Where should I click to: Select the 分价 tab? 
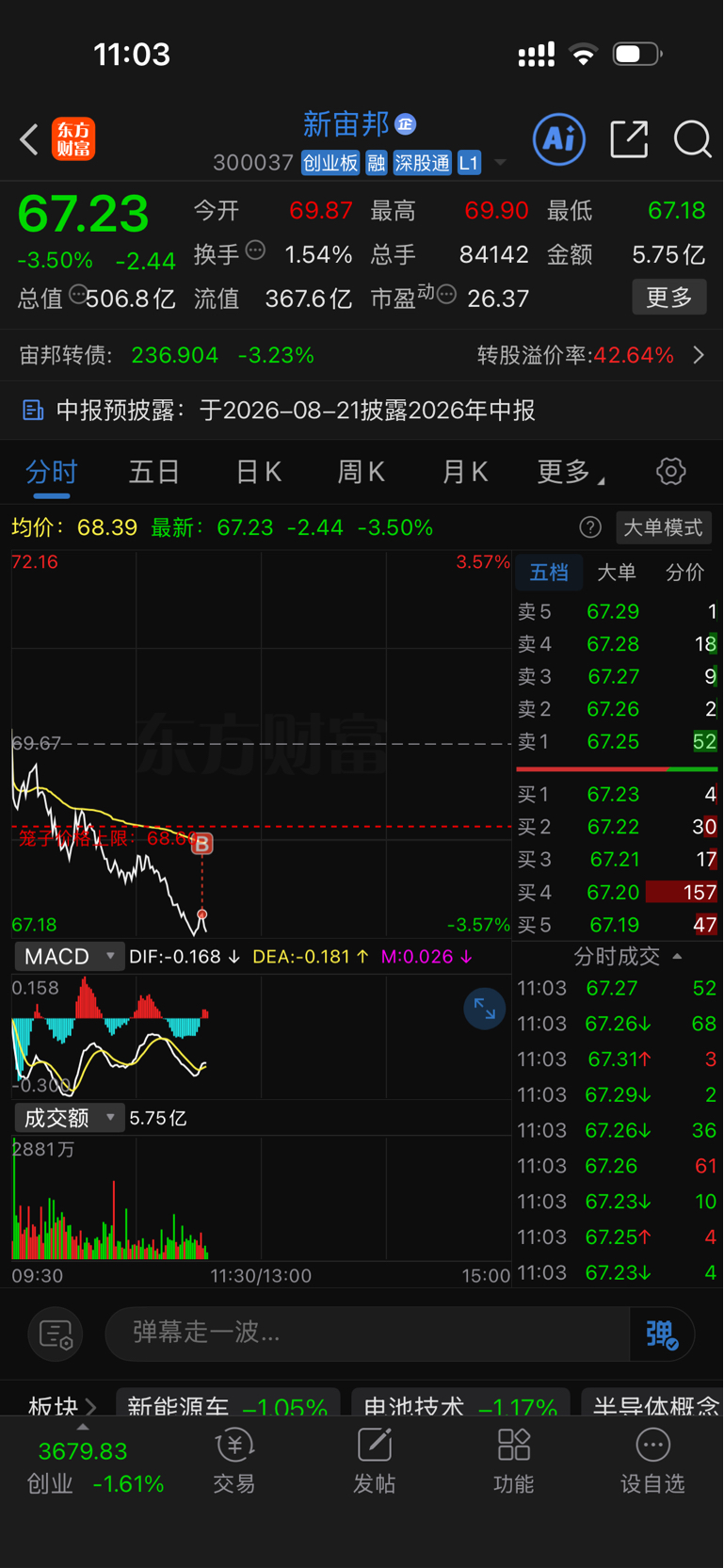[684, 573]
